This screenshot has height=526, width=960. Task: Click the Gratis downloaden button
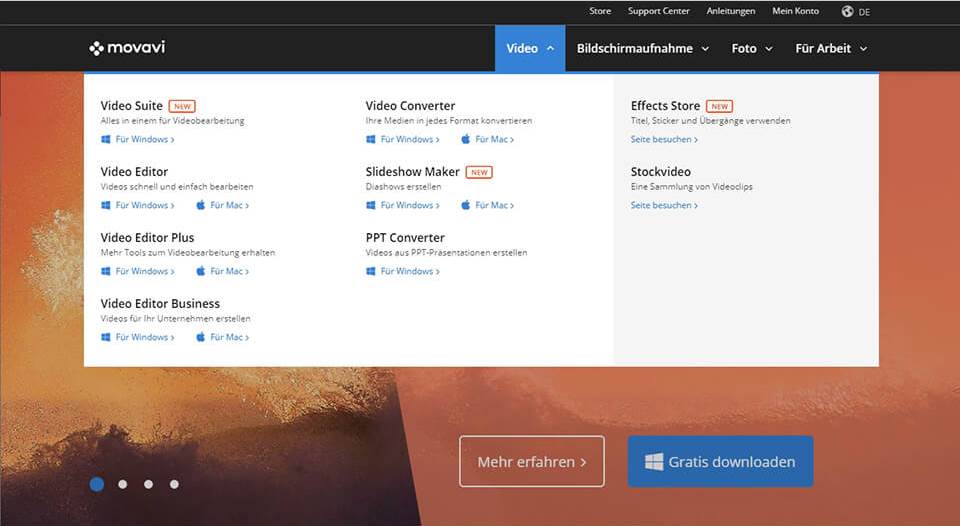pos(720,461)
